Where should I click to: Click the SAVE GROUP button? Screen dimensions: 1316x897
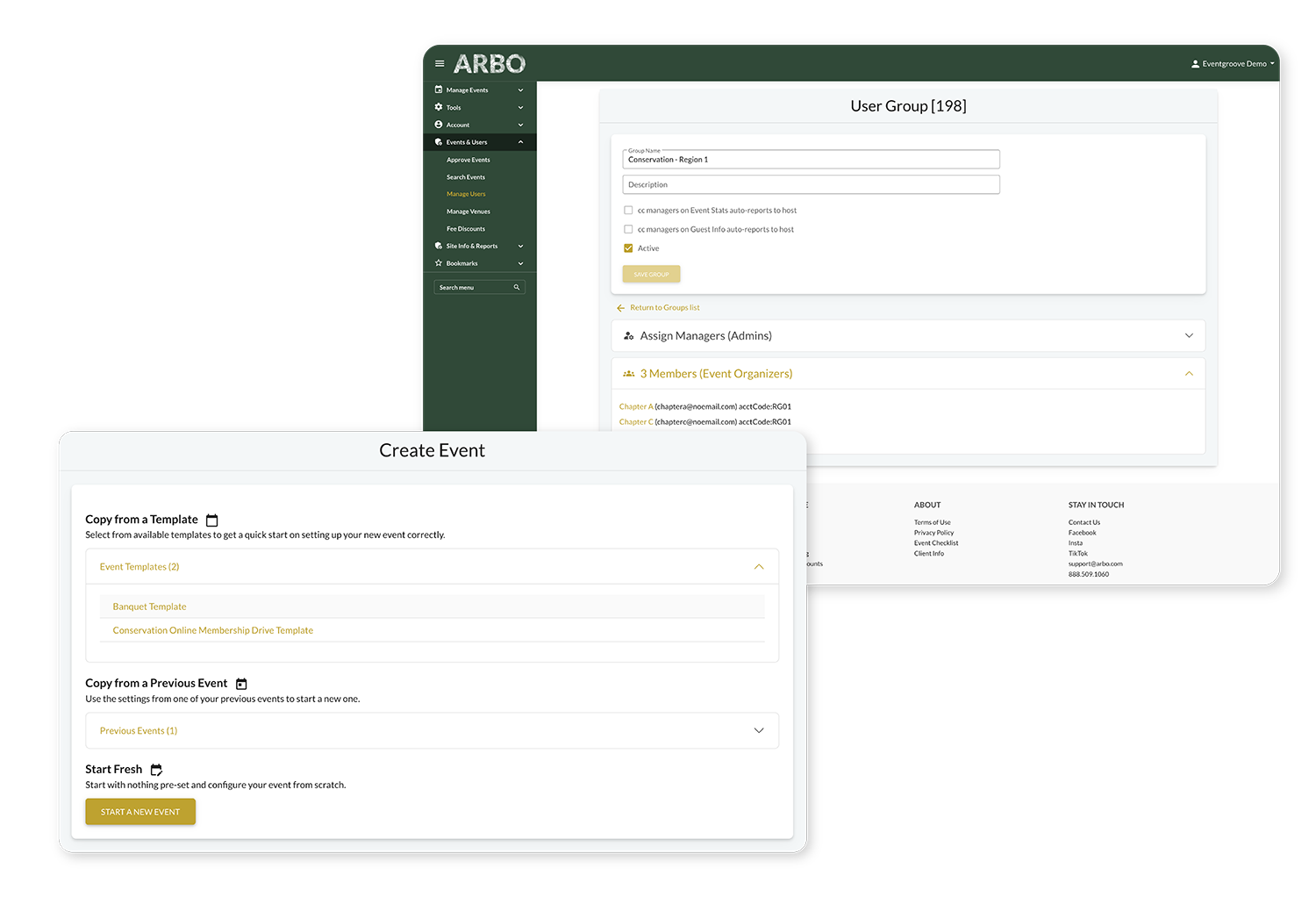pyautogui.click(x=651, y=275)
